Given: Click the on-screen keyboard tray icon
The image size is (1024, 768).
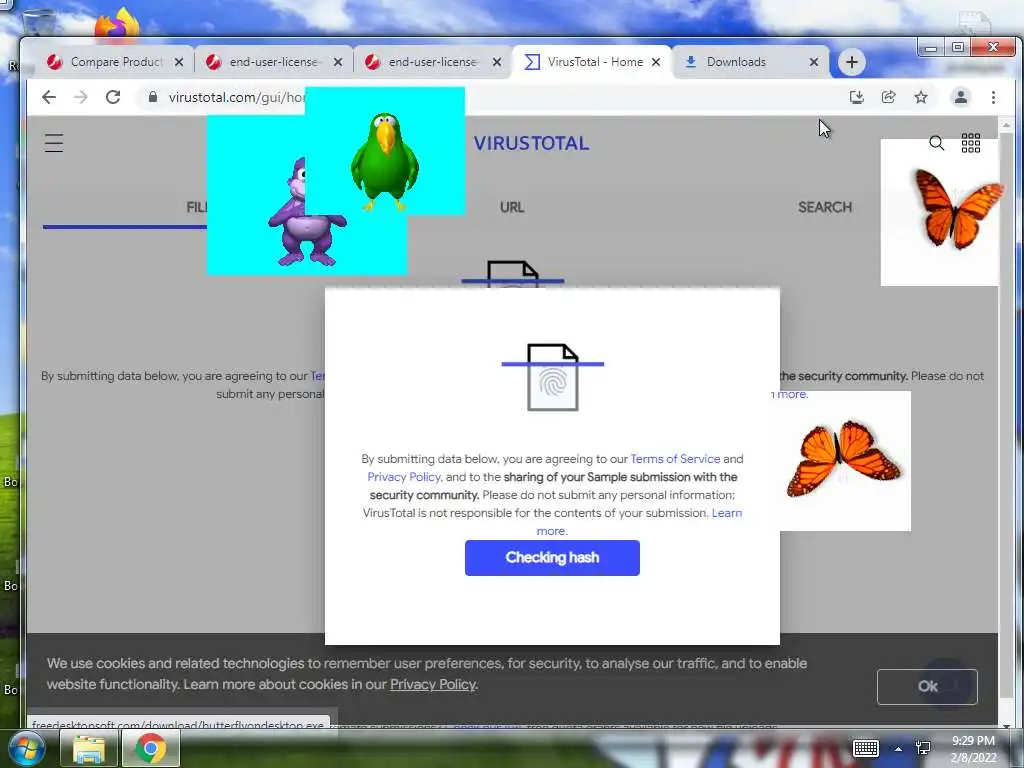Looking at the screenshot, I should [866, 748].
